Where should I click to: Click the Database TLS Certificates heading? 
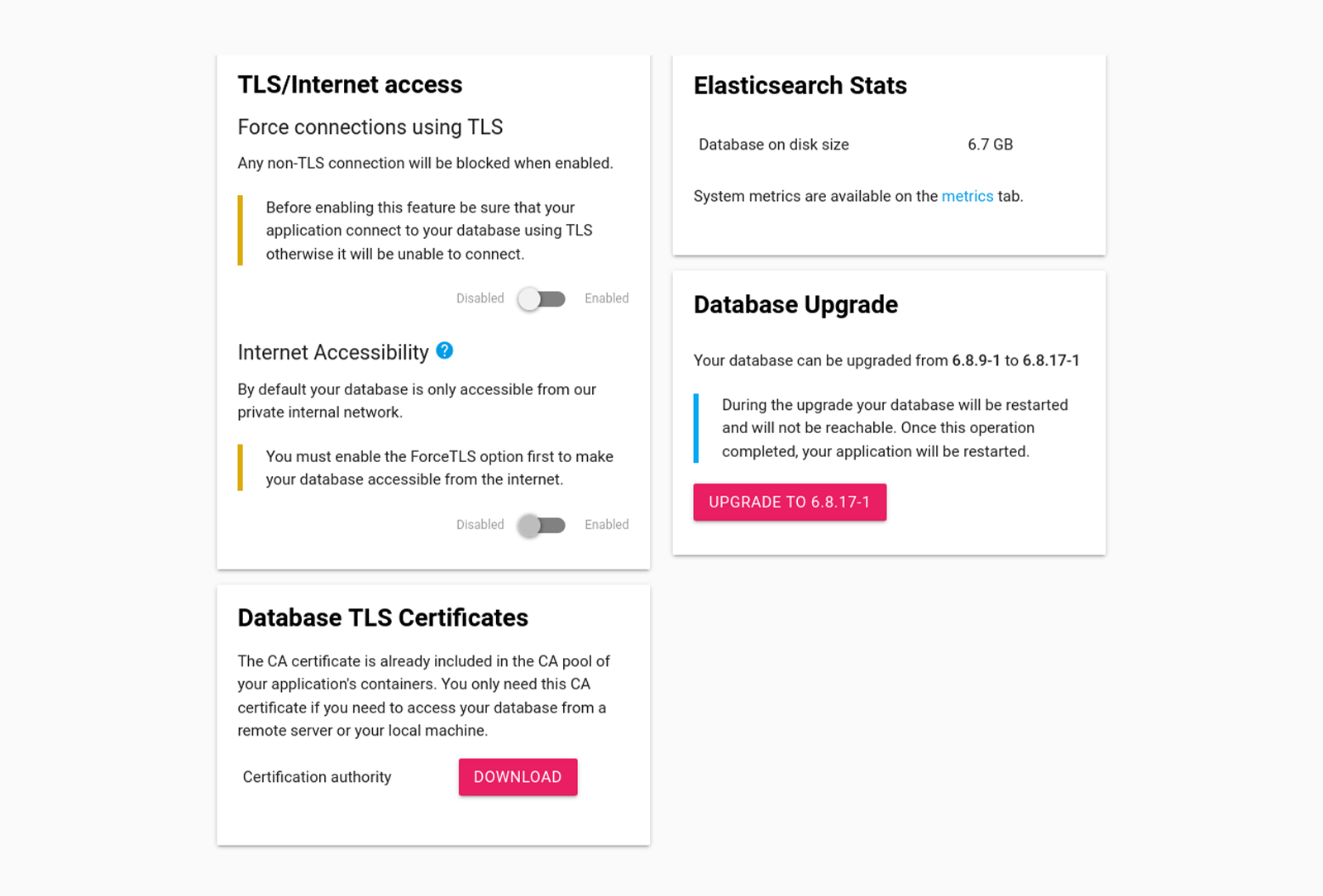[x=383, y=617]
